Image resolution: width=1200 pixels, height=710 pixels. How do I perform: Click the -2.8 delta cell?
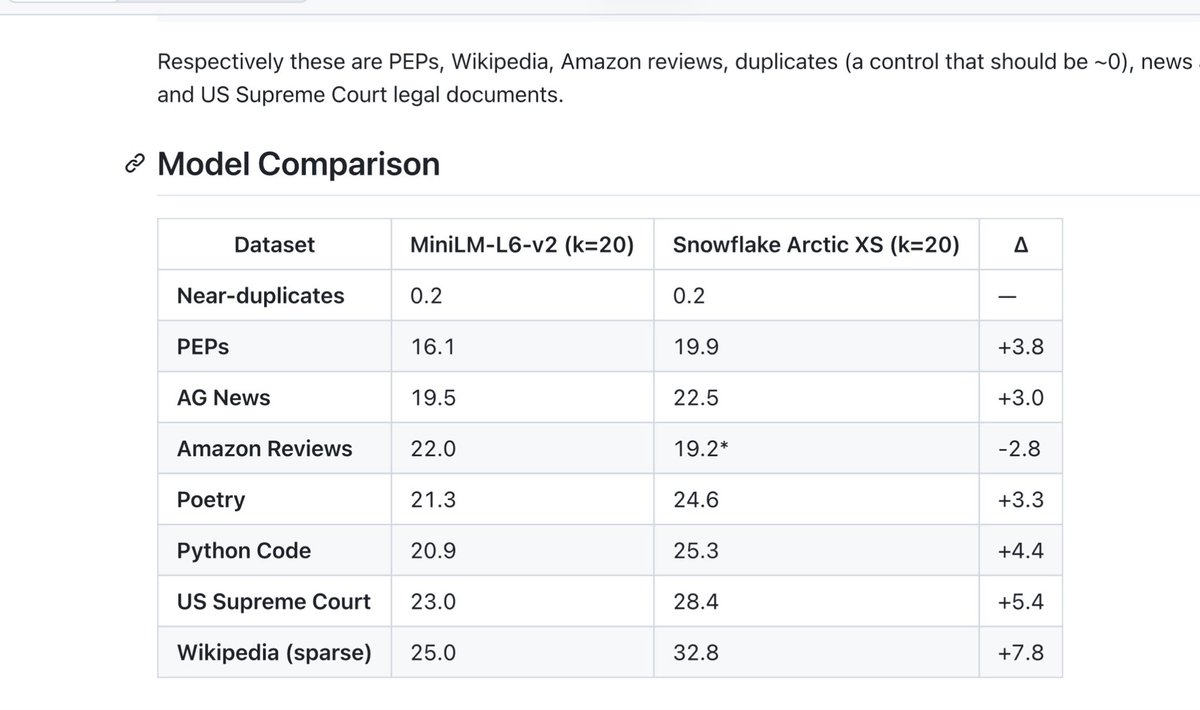coord(1021,449)
